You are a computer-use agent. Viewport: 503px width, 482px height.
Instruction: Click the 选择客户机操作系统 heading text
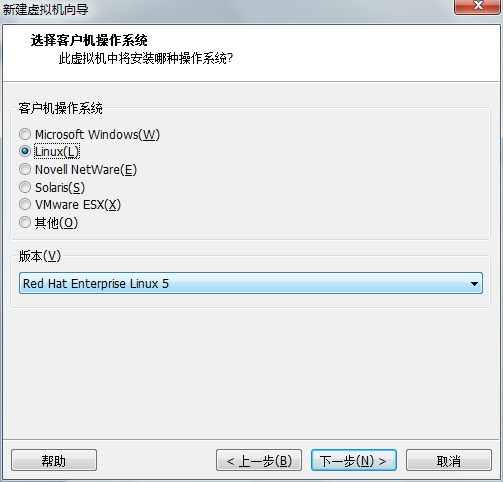[x=89, y=40]
